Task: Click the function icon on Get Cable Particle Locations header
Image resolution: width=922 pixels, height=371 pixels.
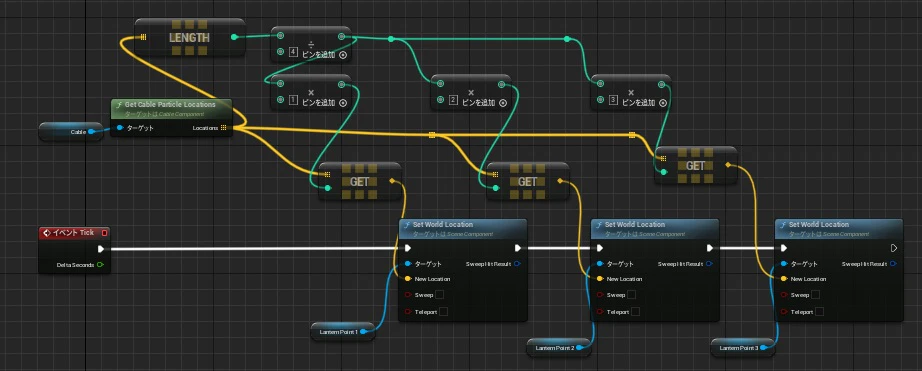Action: pos(119,104)
